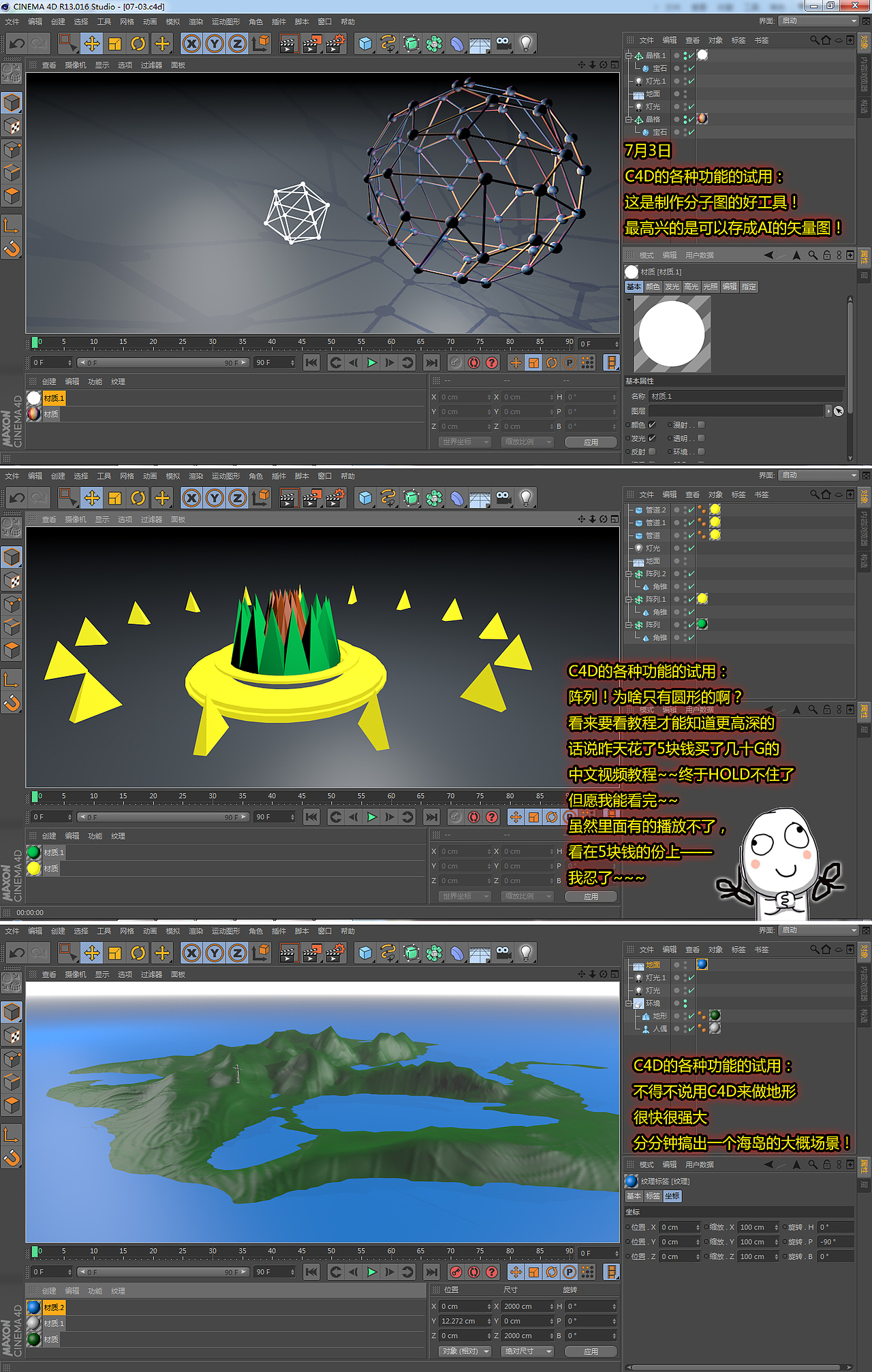Enable Texture mode icon in lattice sphere window
The height and width of the screenshot is (1372, 872).
point(12,127)
